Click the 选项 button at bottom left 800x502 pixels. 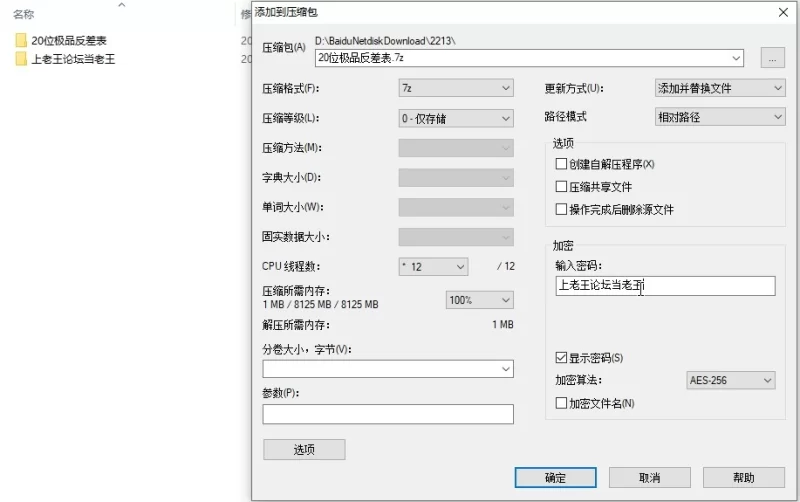coord(304,449)
